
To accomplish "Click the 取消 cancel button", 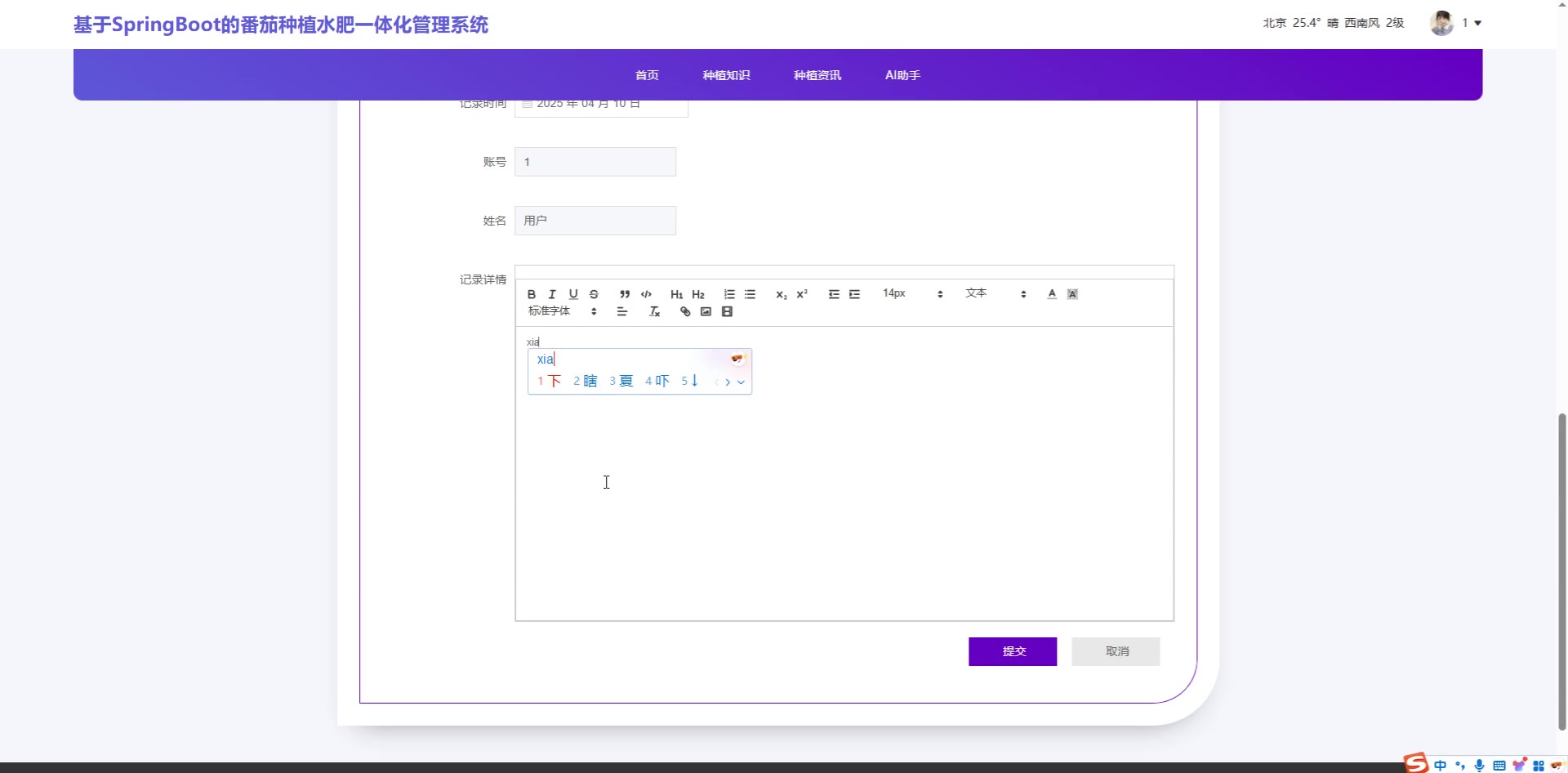I will click(1116, 651).
